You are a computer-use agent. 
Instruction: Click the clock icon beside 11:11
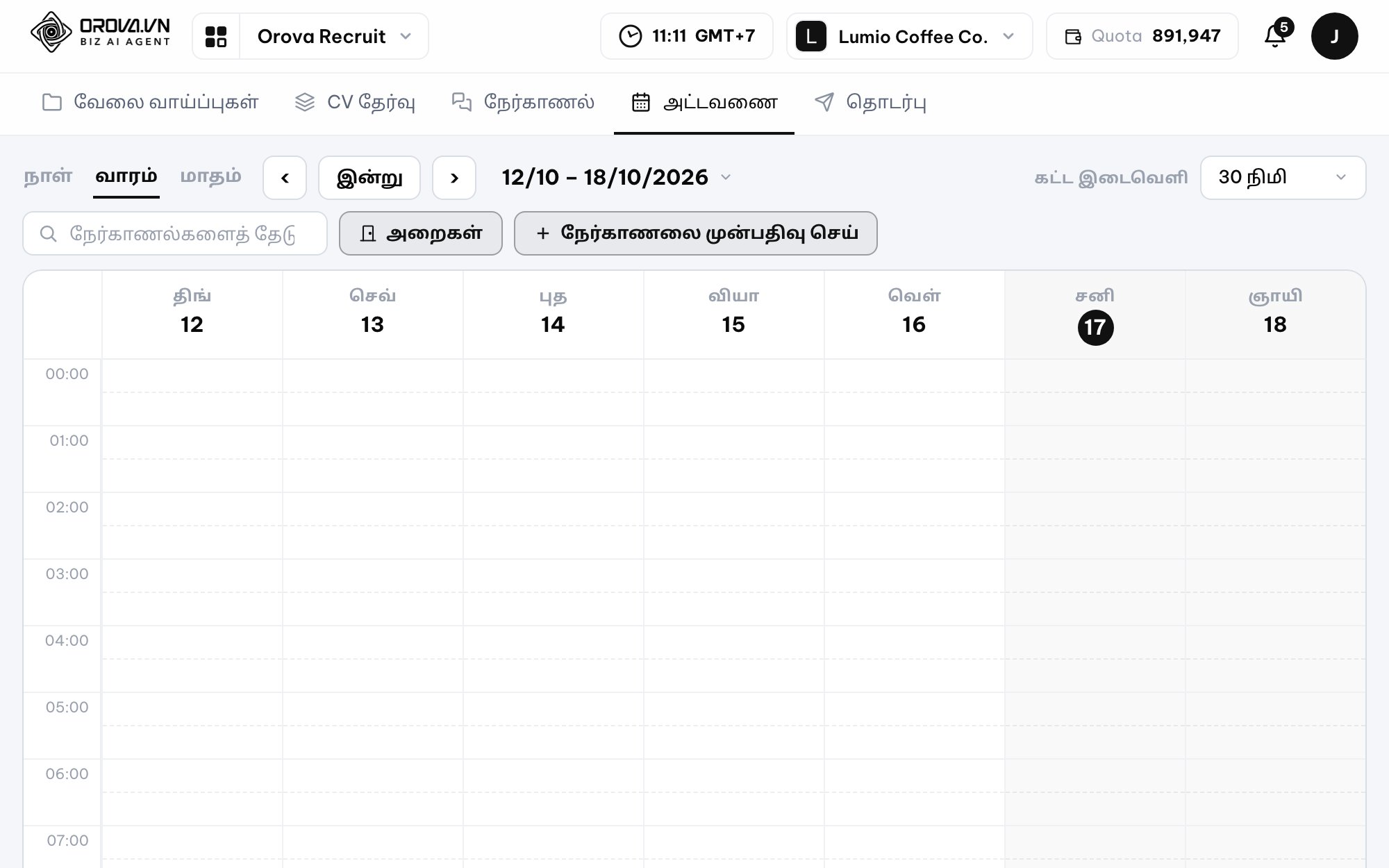630,36
